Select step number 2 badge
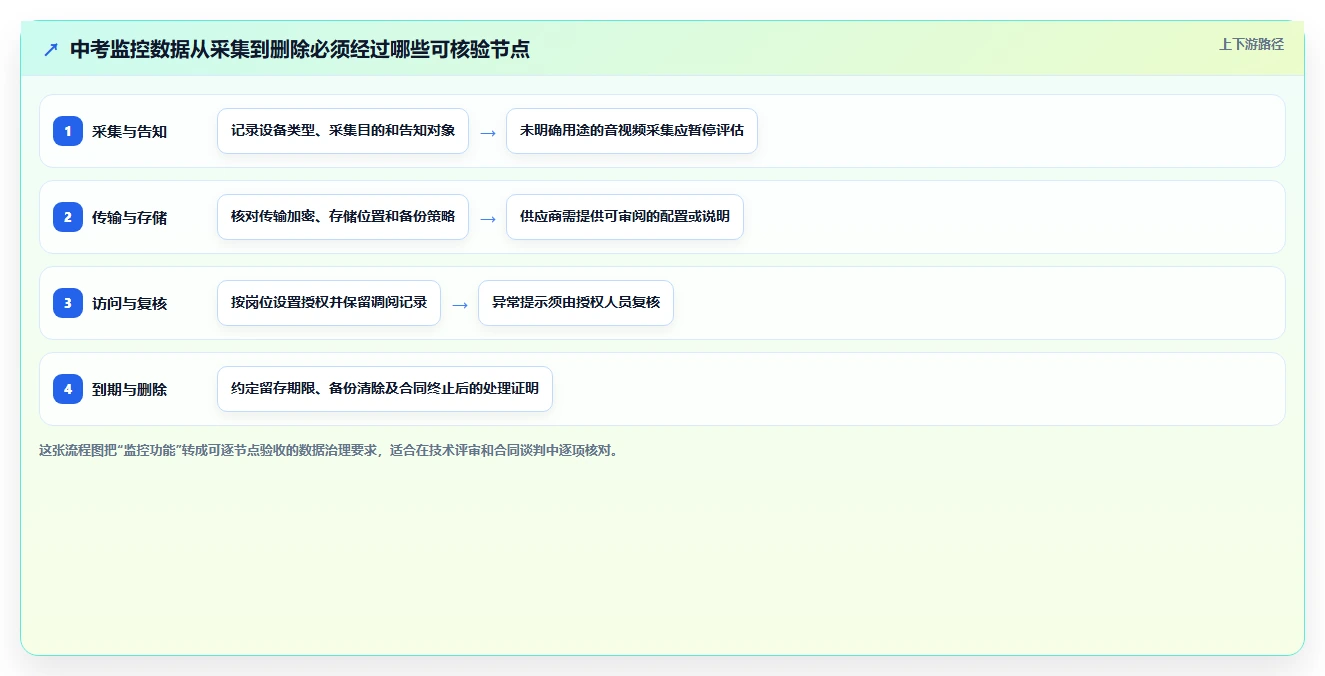The height and width of the screenshot is (676, 1325). pos(68,217)
